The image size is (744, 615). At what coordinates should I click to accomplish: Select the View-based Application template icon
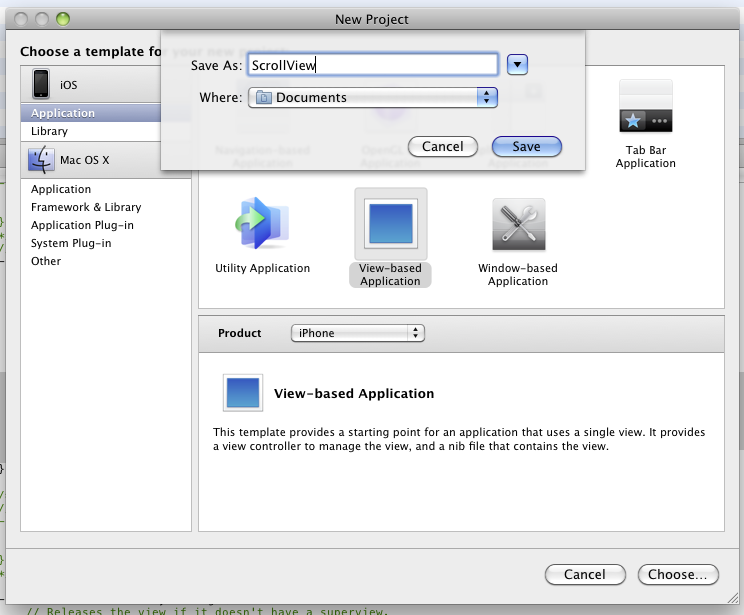coord(391,224)
